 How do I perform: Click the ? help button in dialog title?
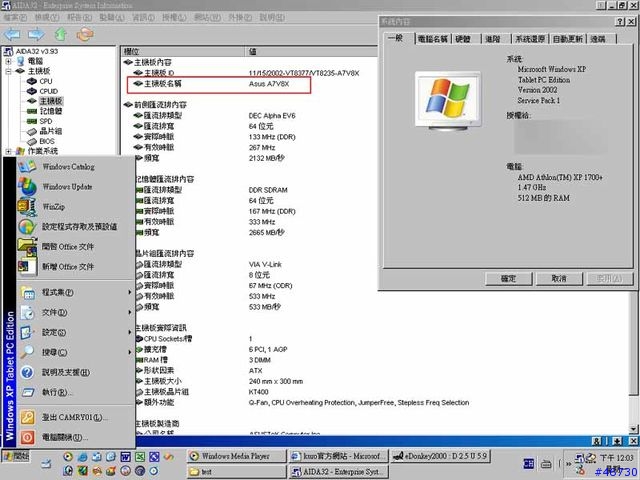click(620, 22)
